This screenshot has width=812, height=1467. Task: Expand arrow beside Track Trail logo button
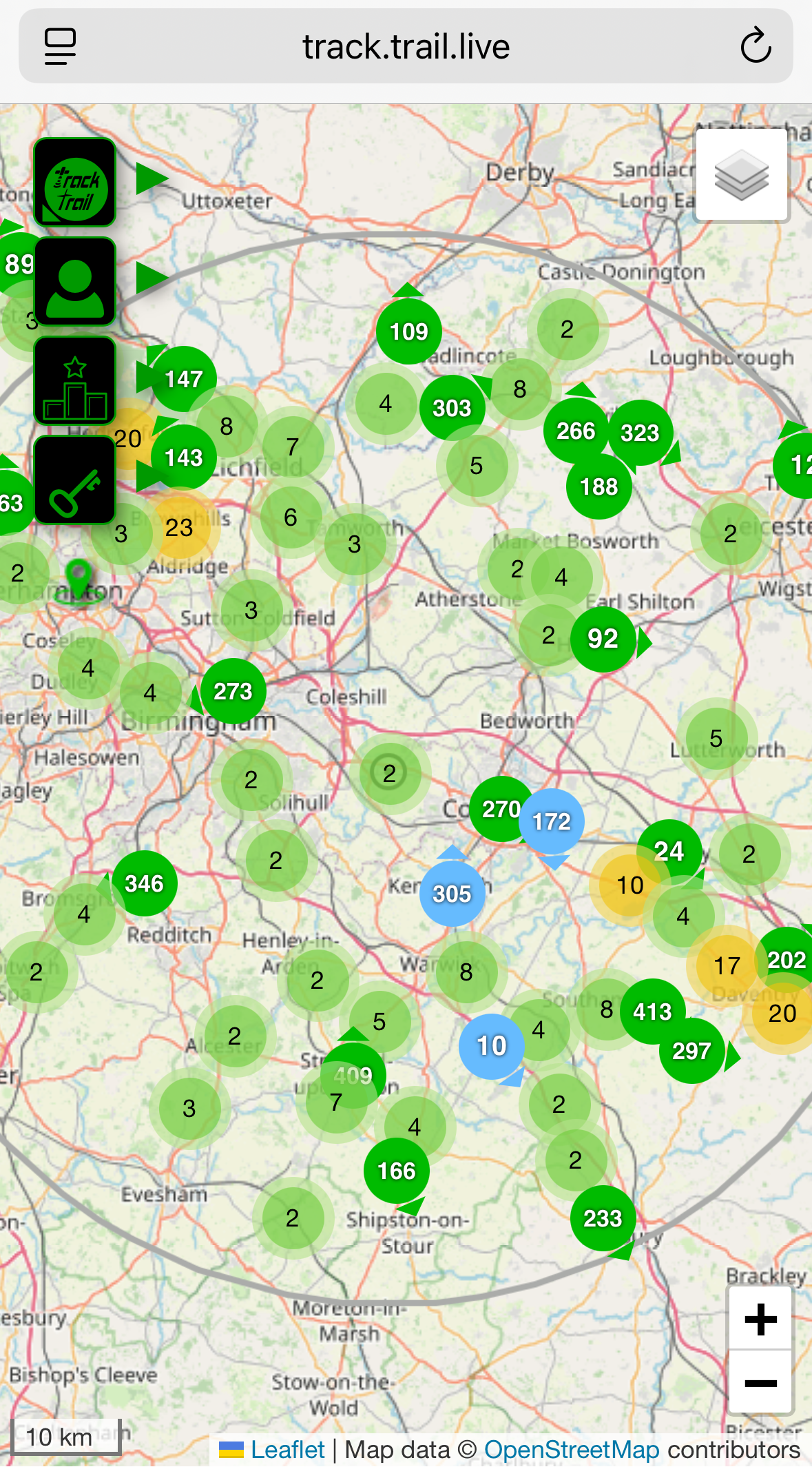tap(151, 179)
